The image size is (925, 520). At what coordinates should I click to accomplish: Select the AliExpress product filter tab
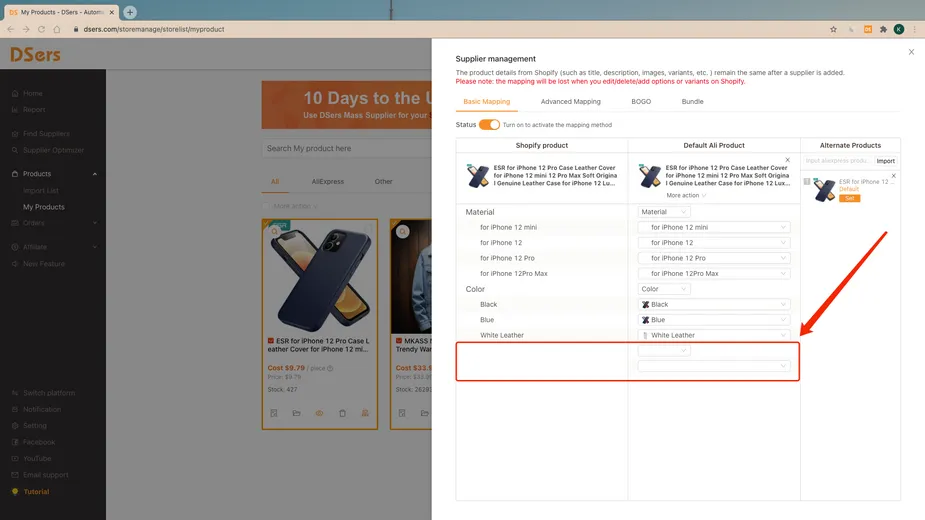pos(327,182)
